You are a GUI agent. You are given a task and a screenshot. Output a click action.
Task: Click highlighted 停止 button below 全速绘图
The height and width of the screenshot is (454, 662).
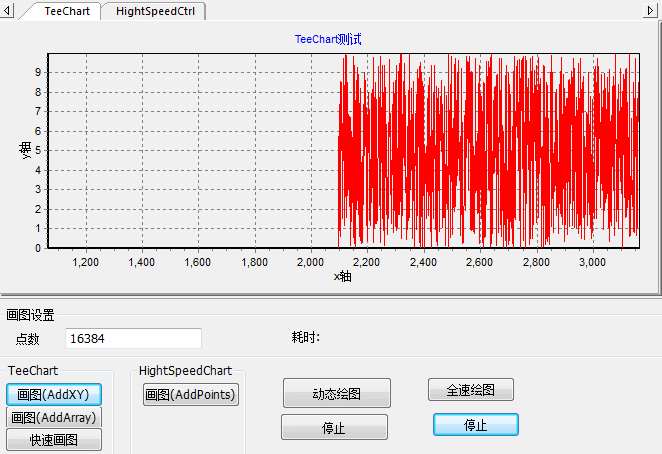[x=476, y=424]
